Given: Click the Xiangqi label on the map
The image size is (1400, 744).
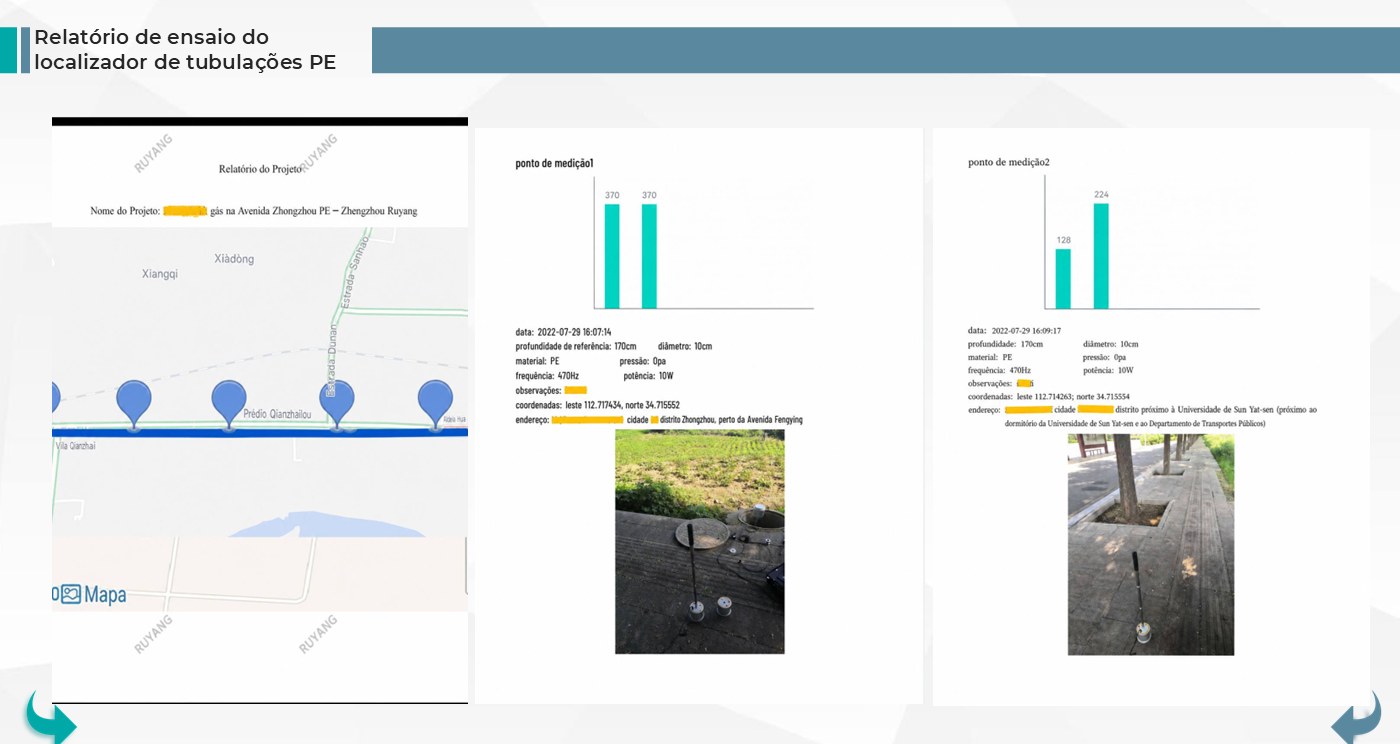Looking at the screenshot, I should tap(160, 274).
